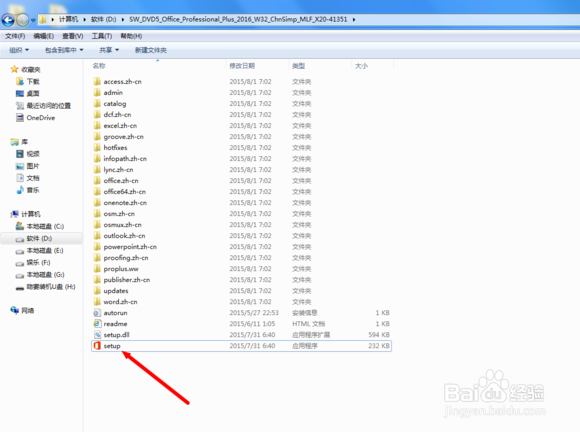Click the setup.dll file icon
The image size is (580, 432).
(x=97, y=335)
